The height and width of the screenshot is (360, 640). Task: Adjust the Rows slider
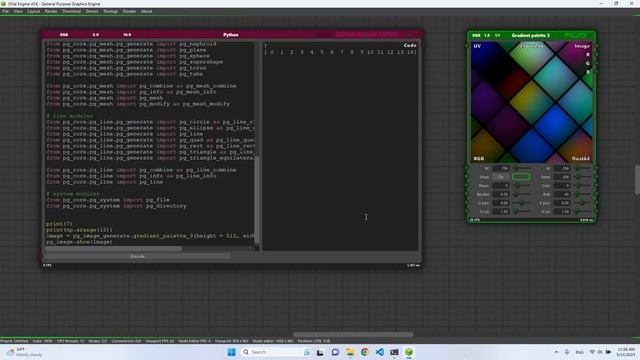tap(521, 186)
